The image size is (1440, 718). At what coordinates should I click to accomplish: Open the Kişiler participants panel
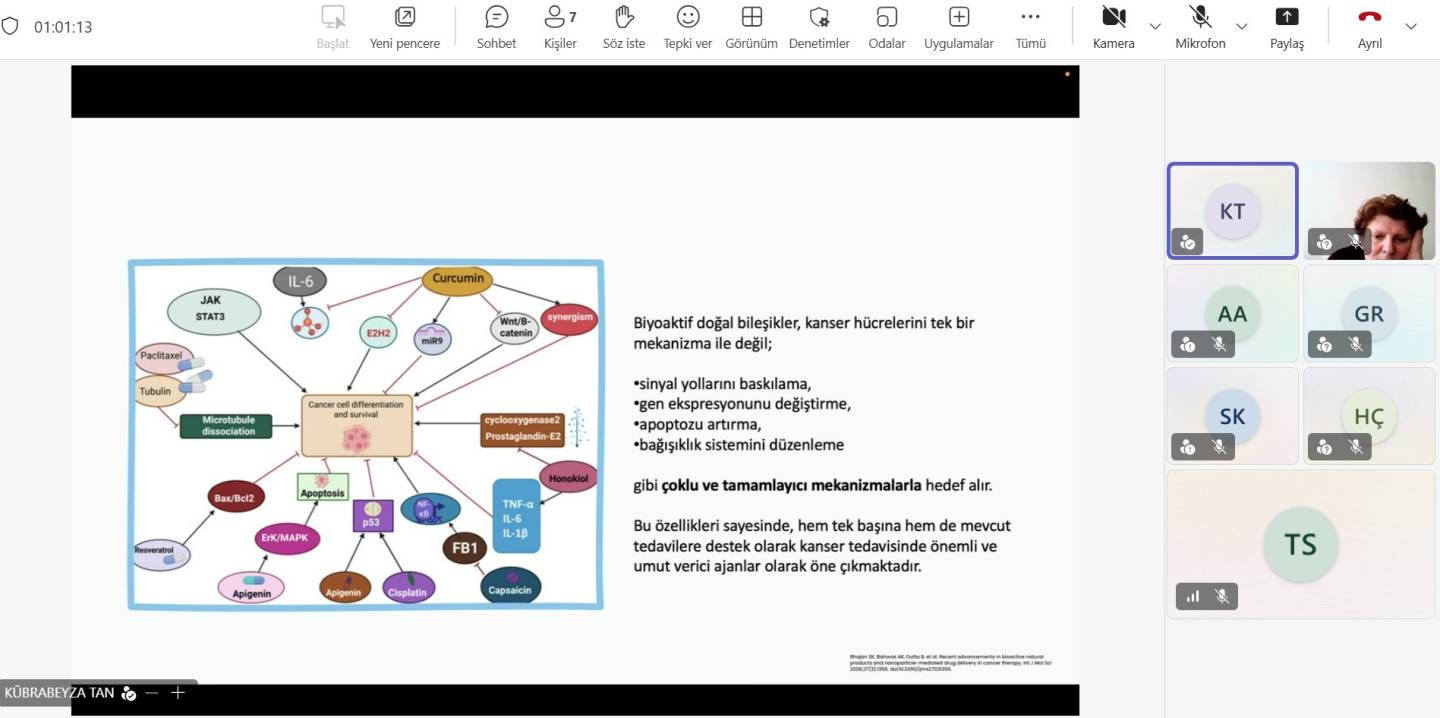tap(560, 28)
